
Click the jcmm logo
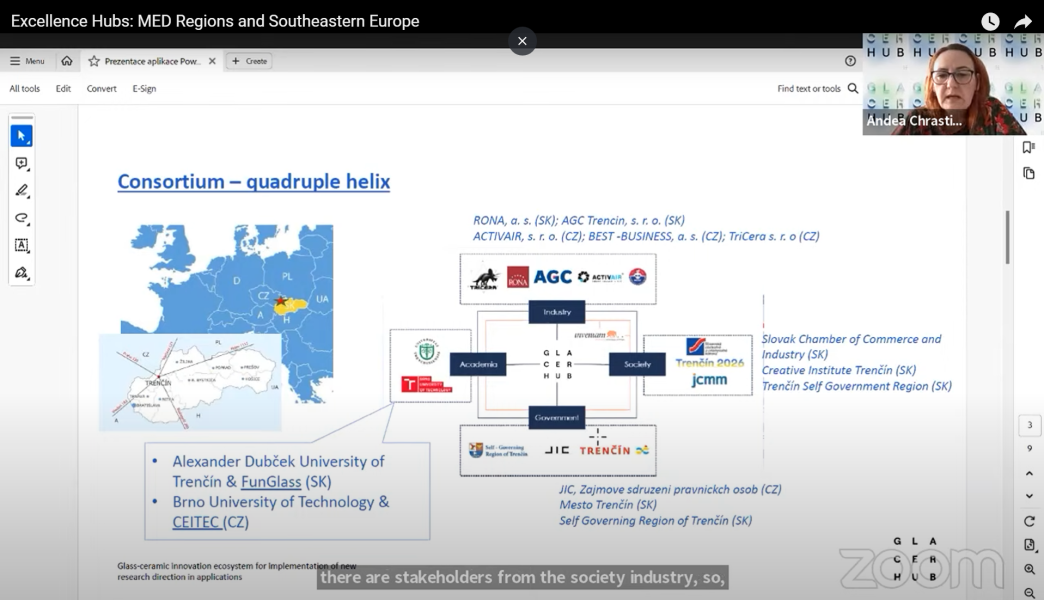[x=709, y=380]
